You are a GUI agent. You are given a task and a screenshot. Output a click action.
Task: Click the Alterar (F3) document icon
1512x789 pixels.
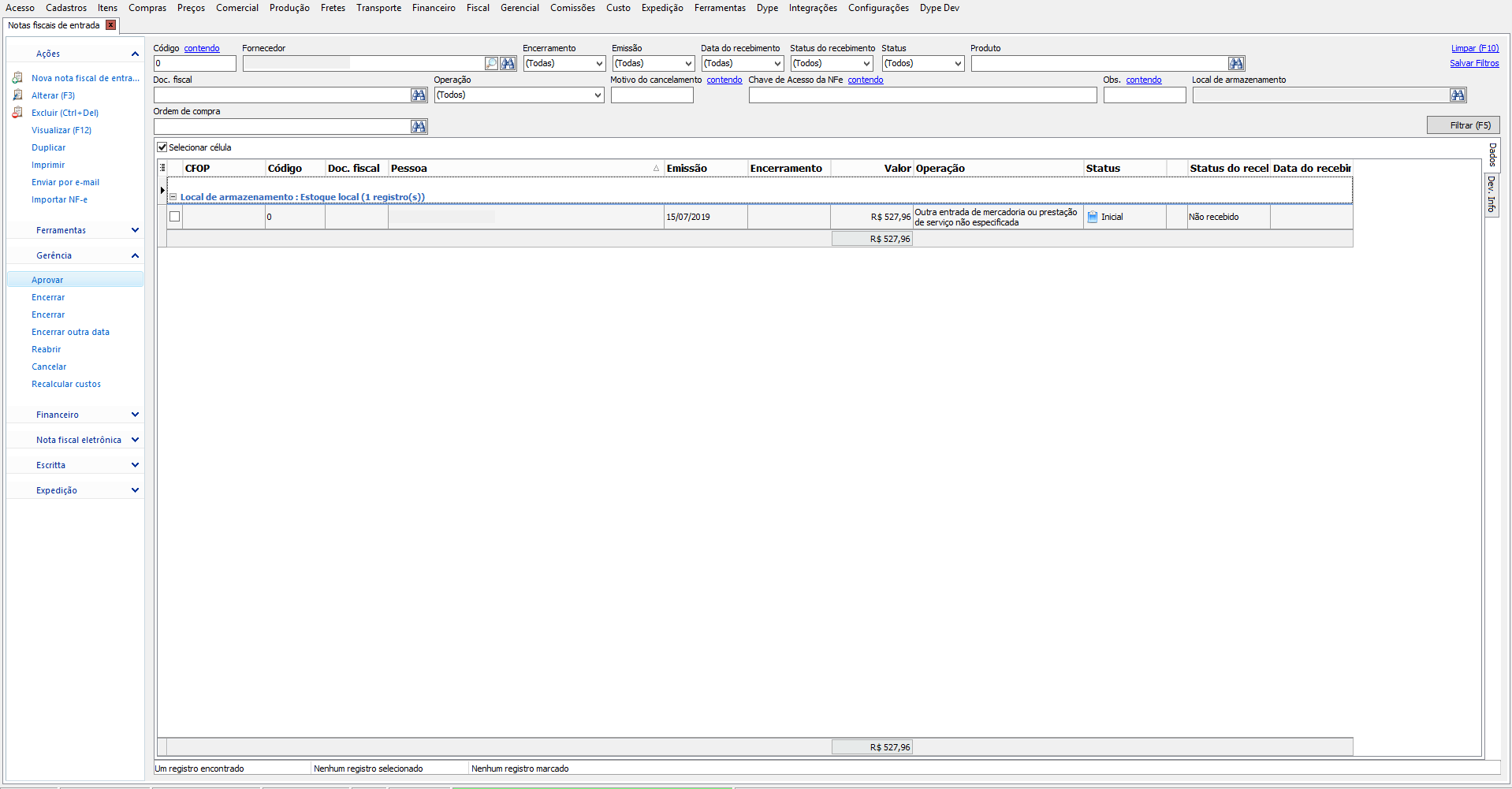[x=17, y=95]
